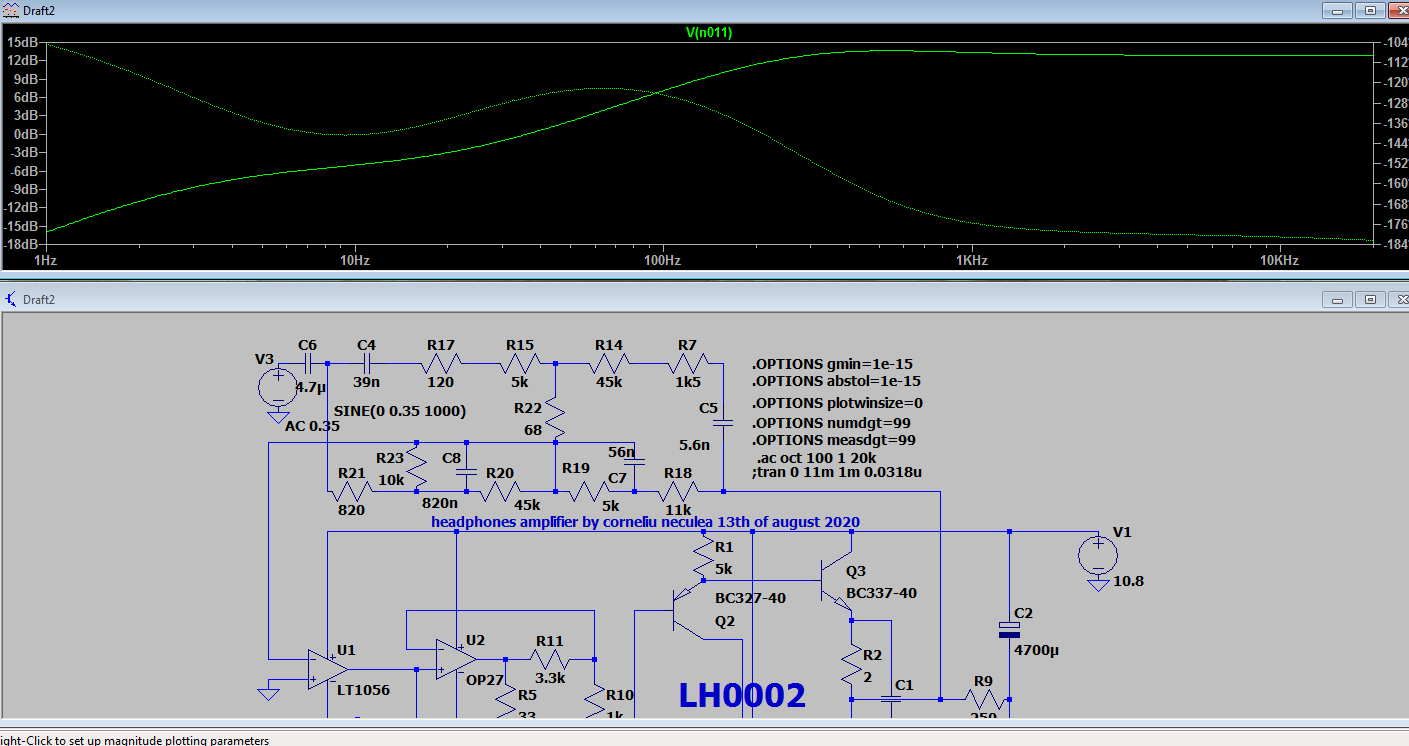Click the ;tran 0 11m 1m comment
Viewport: 1409px width, 746px height.
837,472
